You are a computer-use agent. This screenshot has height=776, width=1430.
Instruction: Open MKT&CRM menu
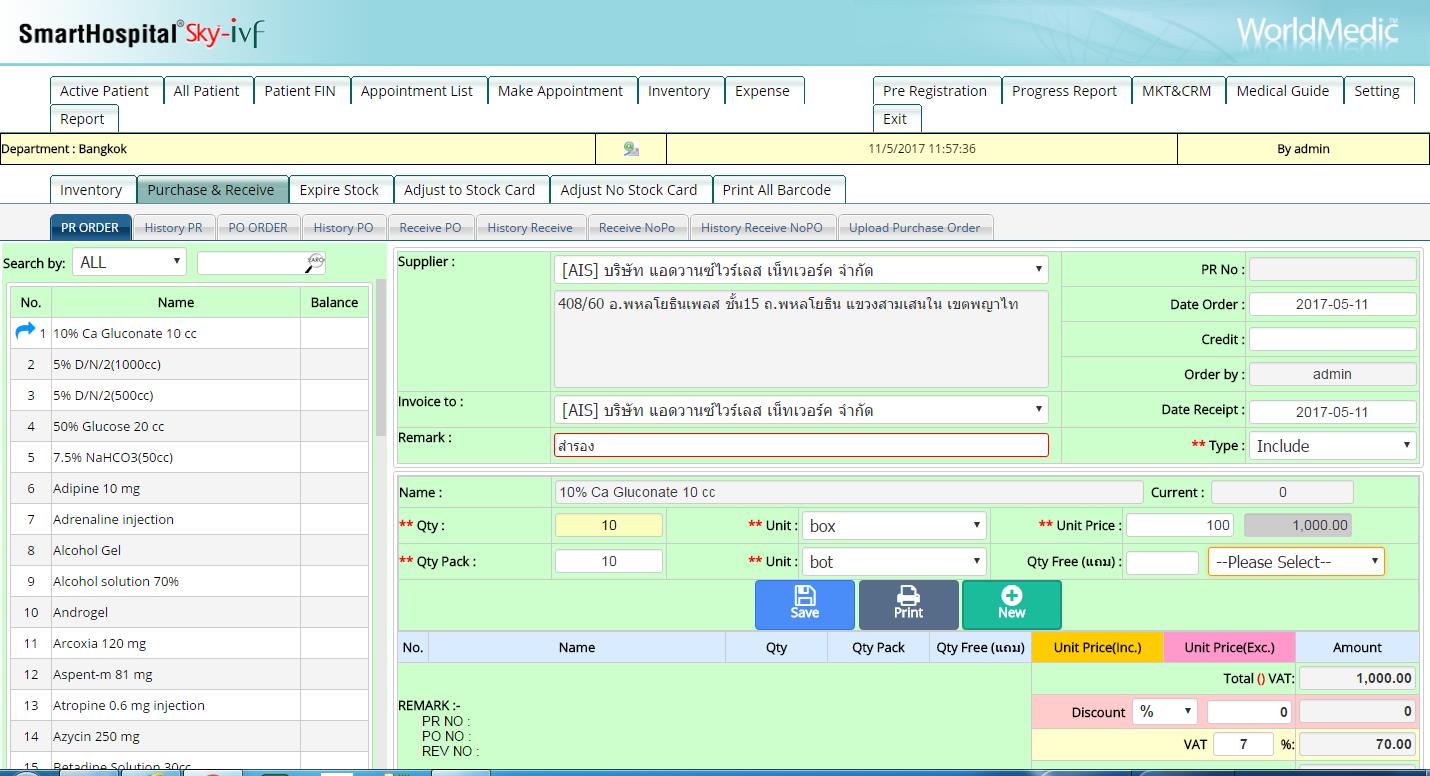point(1177,90)
